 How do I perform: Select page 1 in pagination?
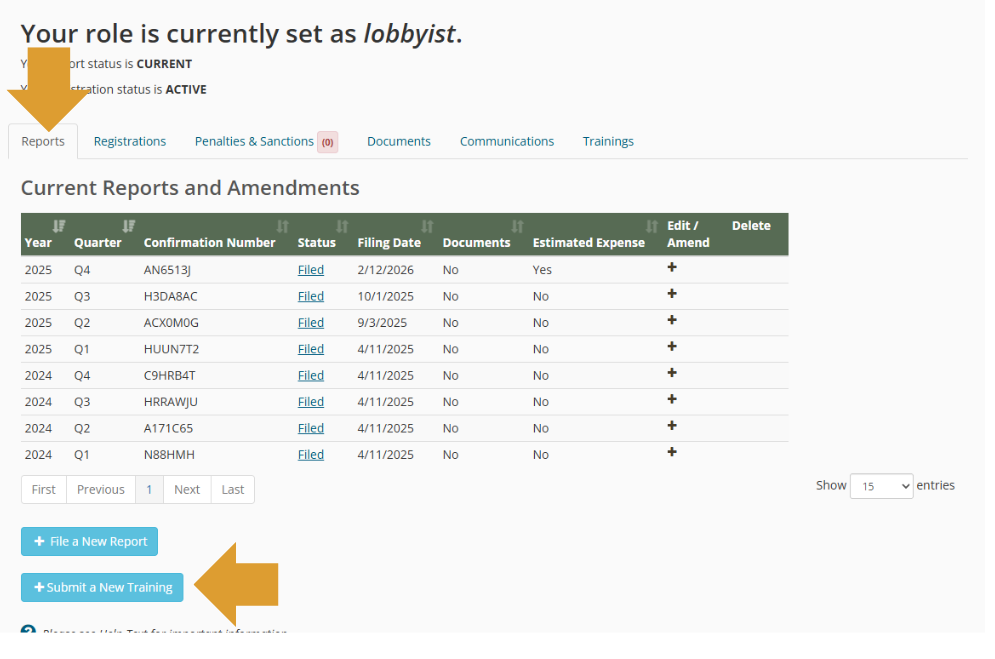[x=149, y=490]
